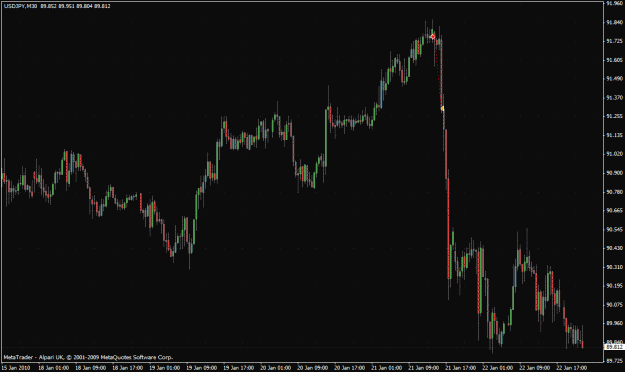Click the 21 Jan 17:00 time label
Image resolution: width=625 pixels, height=372 pixels.
point(460,368)
